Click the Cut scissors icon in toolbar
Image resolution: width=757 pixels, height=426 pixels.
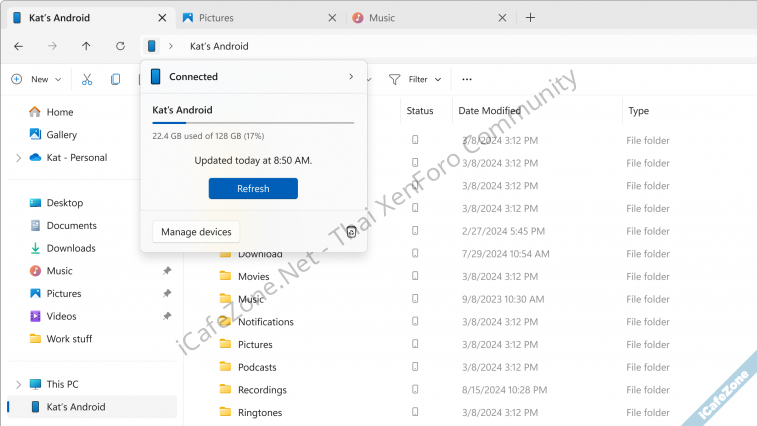tap(87, 79)
